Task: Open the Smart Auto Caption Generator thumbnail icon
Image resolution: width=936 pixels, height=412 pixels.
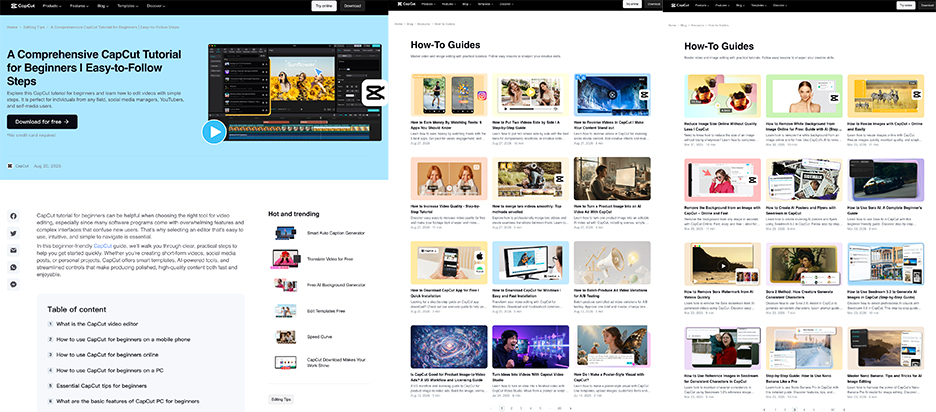Action: coord(285,233)
